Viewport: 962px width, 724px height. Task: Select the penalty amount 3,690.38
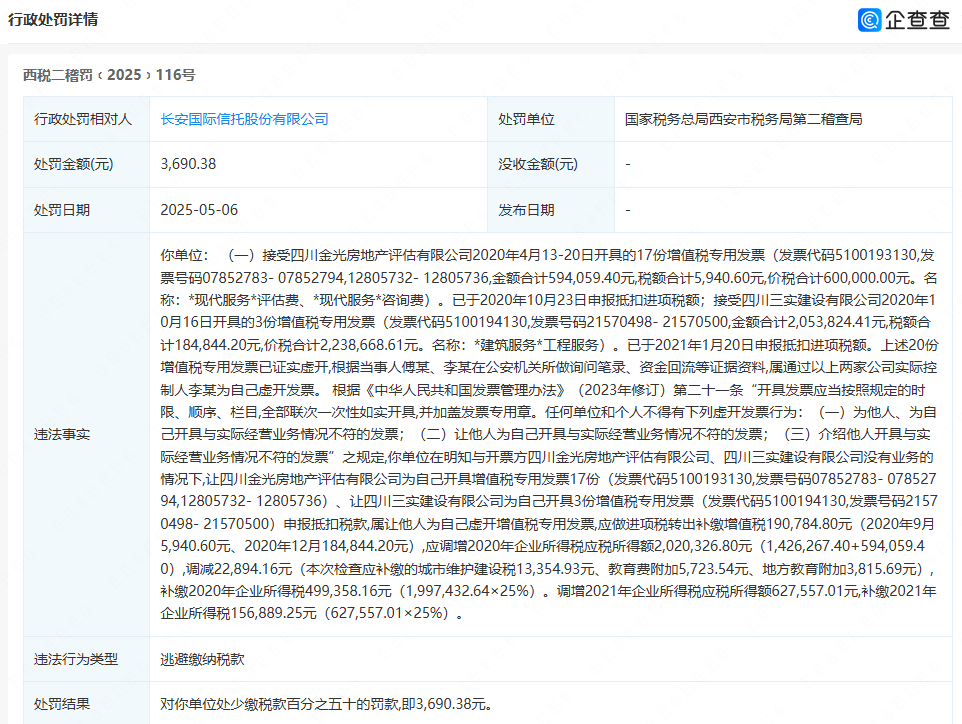(x=188, y=164)
